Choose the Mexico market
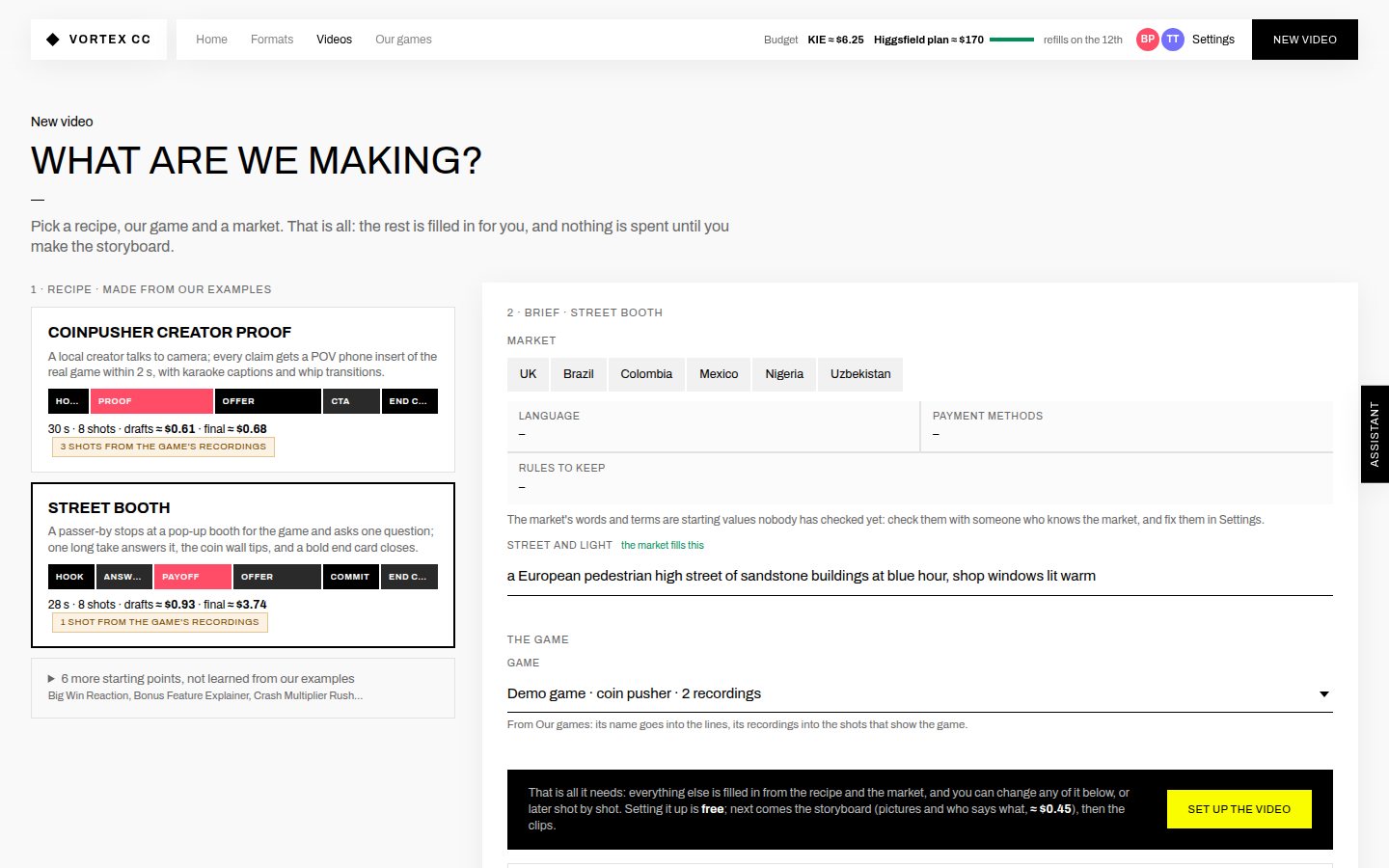The image size is (1389, 868). (x=719, y=374)
